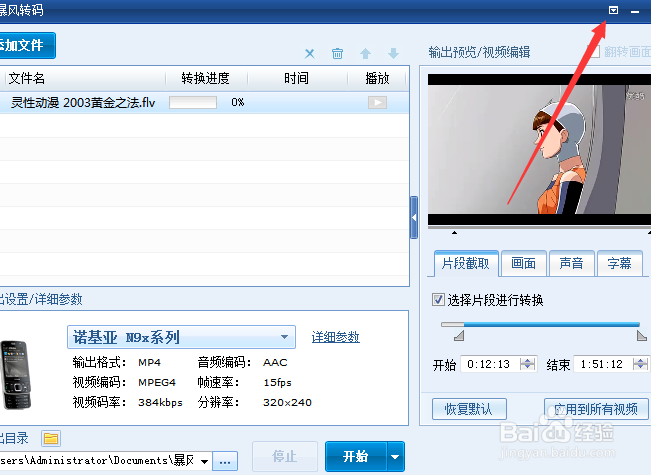Open the 诺基亚 N9x系列 device dropdown

(181, 337)
